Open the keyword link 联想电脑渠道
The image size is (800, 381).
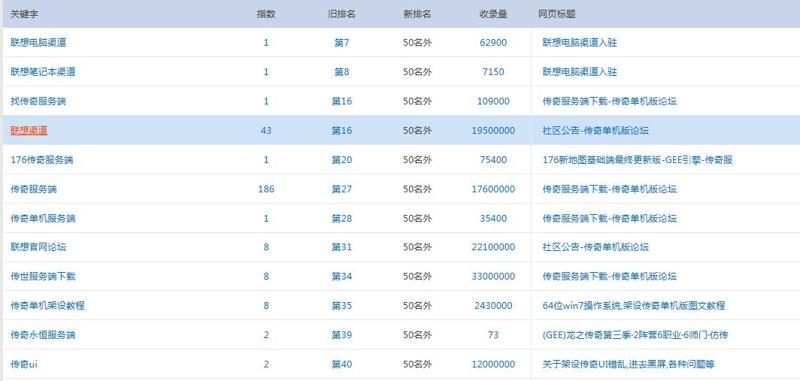(x=38, y=43)
